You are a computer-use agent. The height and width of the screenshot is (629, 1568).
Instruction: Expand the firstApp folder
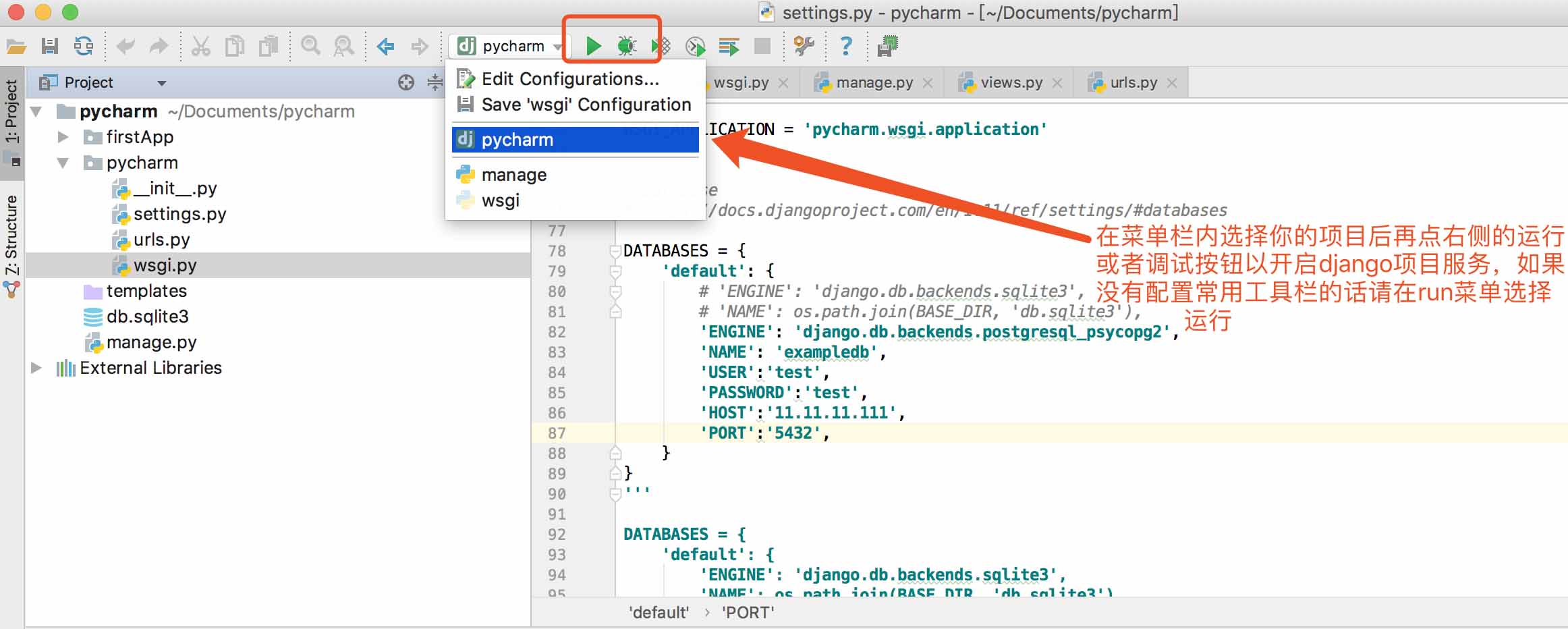coord(63,137)
